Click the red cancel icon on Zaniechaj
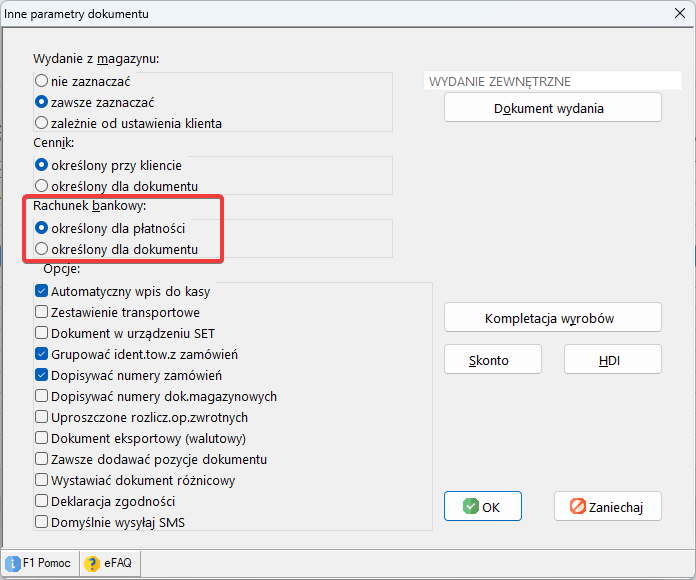Image resolution: width=696 pixels, height=580 pixels. click(577, 506)
